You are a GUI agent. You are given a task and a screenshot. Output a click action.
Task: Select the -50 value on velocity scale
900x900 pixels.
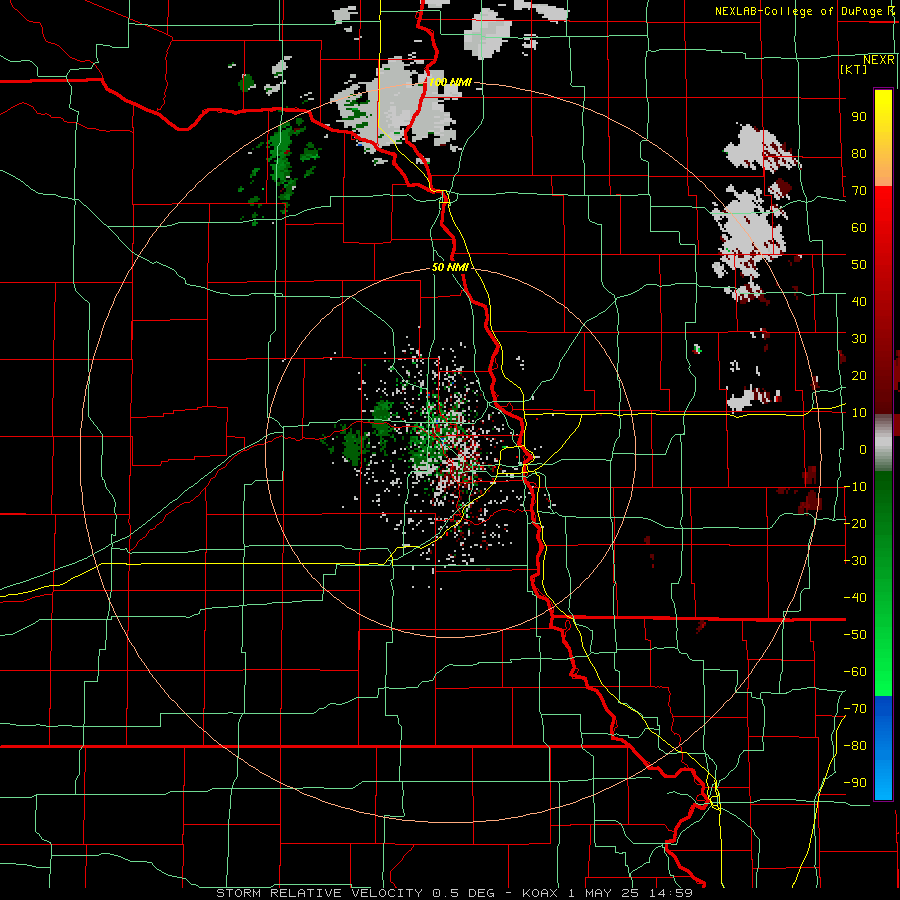click(855, 635)
